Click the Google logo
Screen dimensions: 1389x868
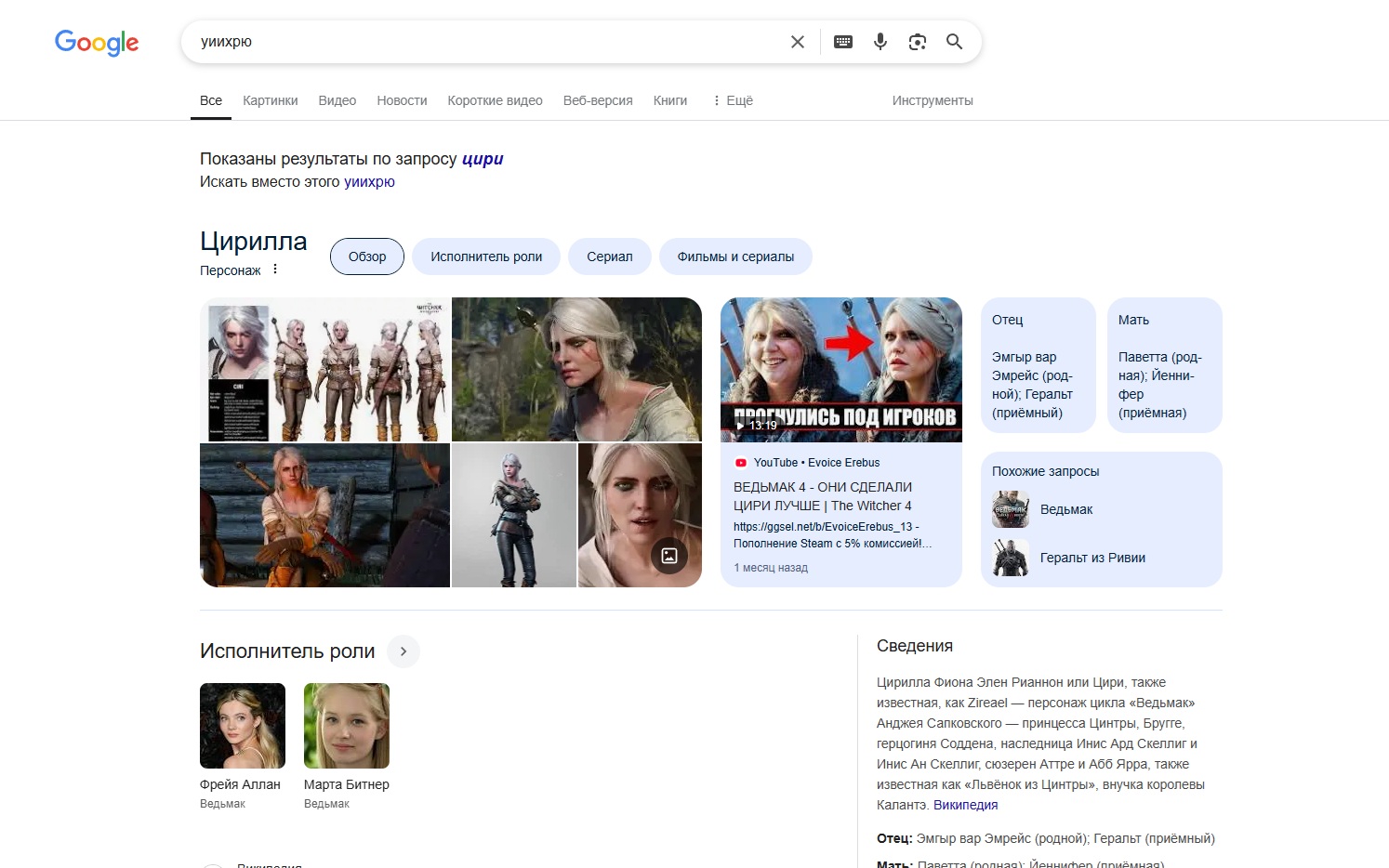(x=97, y=42)
